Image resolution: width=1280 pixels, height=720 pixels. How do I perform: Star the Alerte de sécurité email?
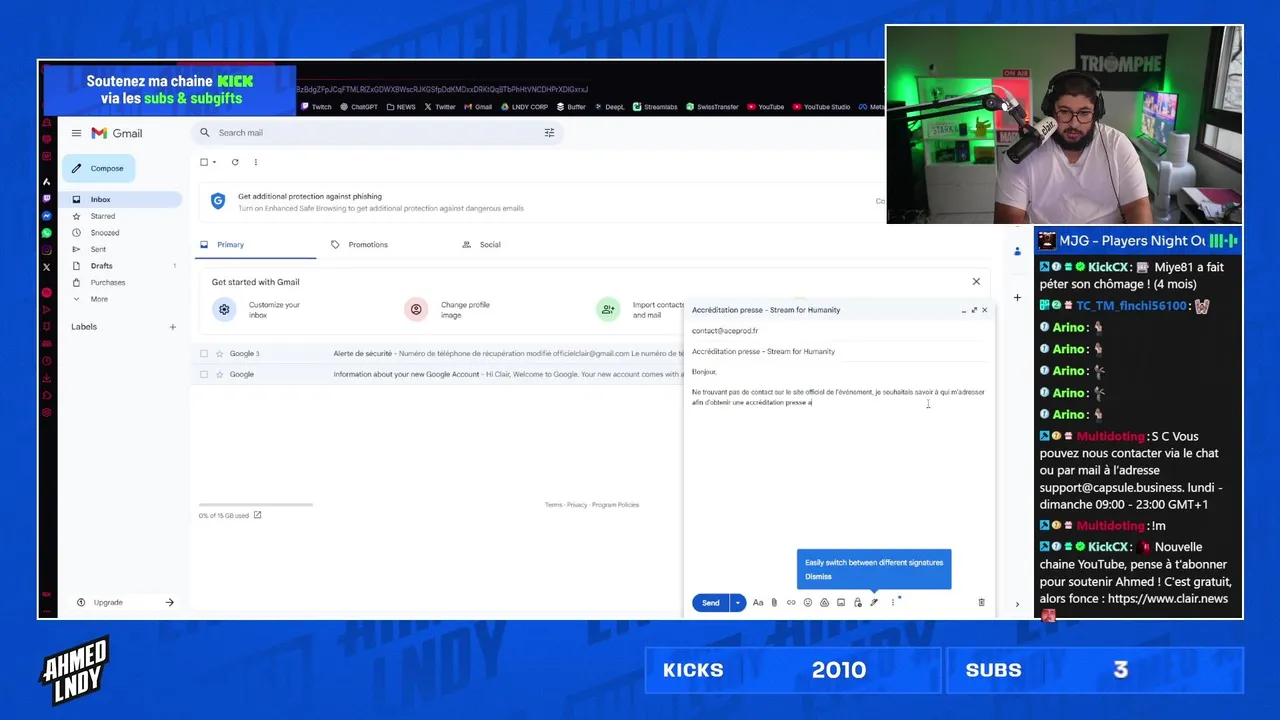(220, 353)
